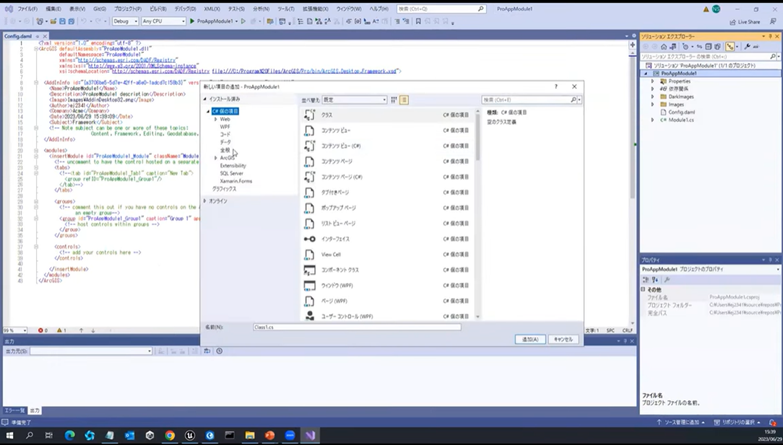The height and width of the screenshot is (445, 783).
Task: Switch to the Config.daml editor tab
Action: 18,36
